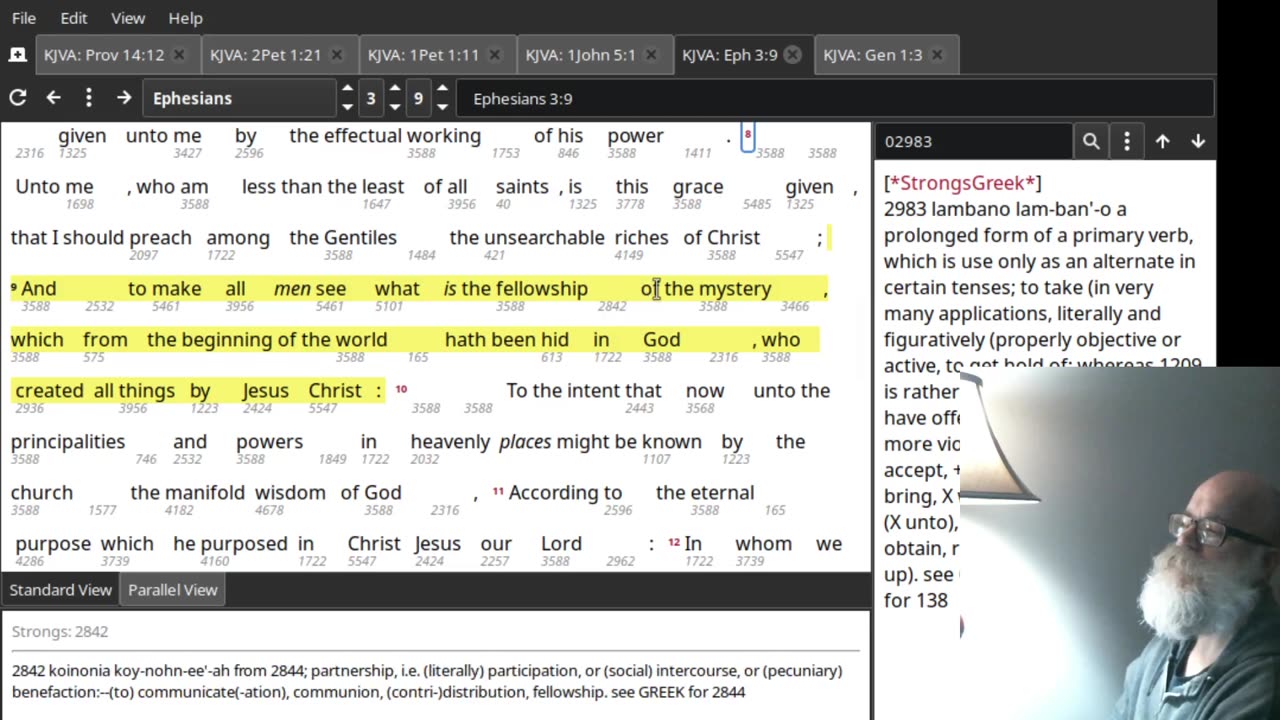The width and height of the screenshot is (1280, 720).
Task: Go to next dictionary entry down arrow
Action: (x=1198, y=142)
